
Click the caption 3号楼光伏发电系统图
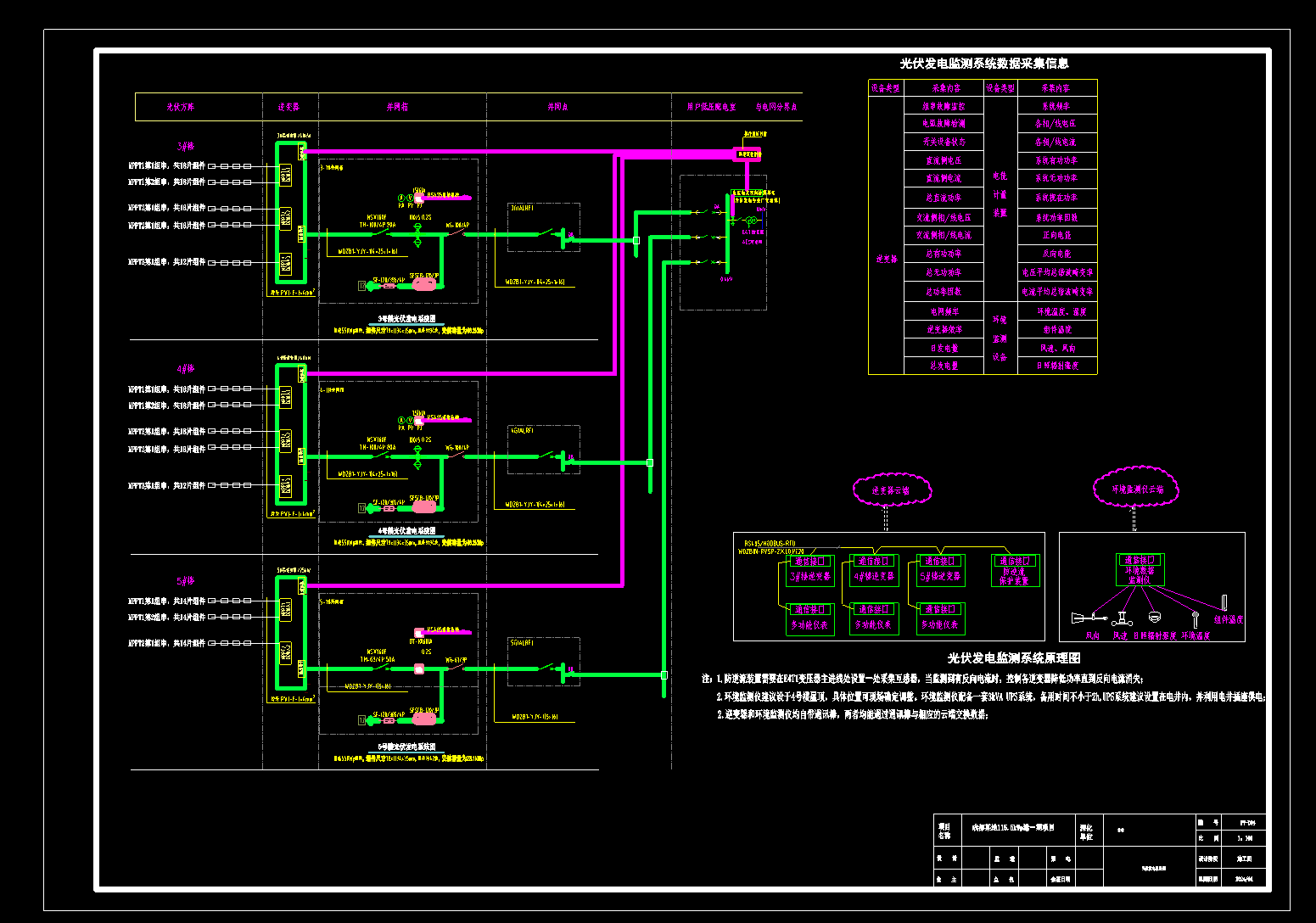(406, 319)
